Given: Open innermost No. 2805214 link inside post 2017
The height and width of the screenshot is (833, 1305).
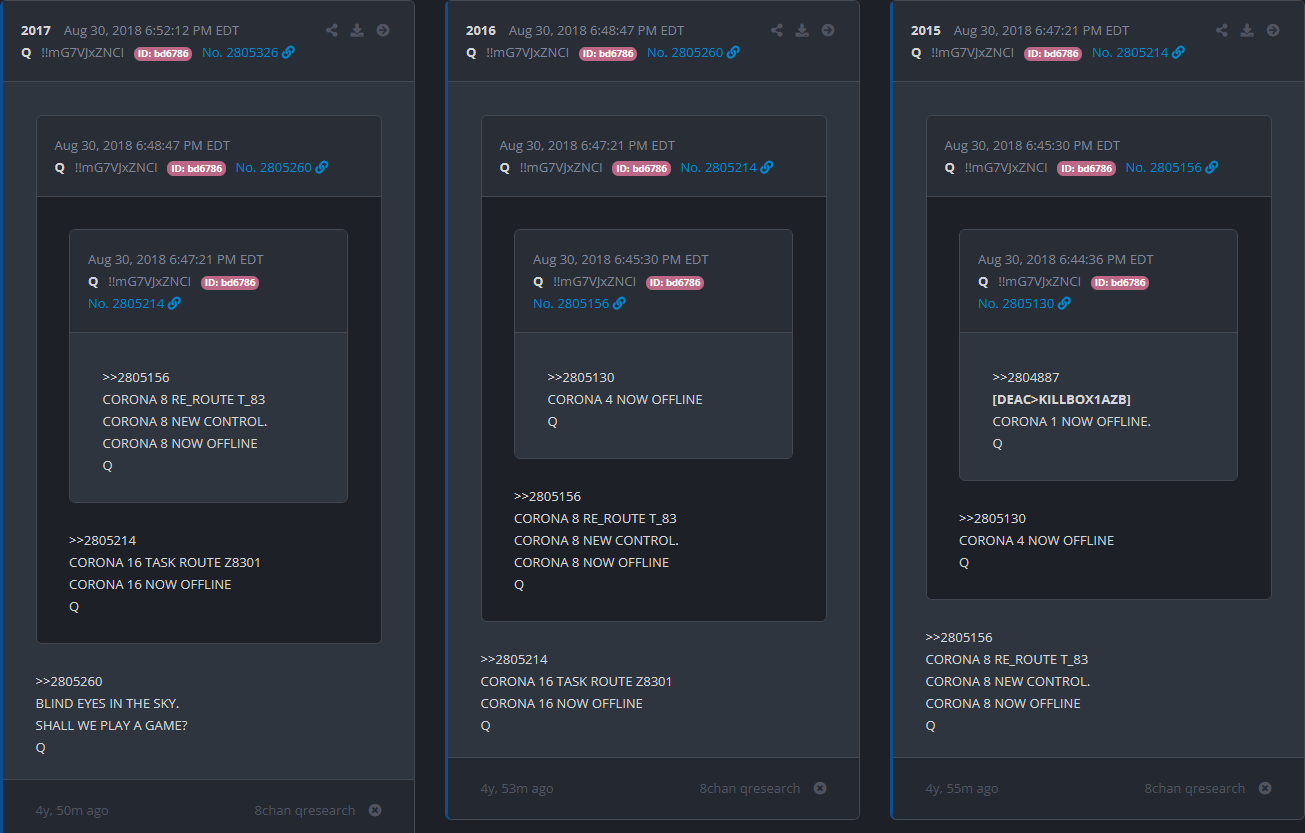Looking at the screenshot, I should click(x=135, y=303).
